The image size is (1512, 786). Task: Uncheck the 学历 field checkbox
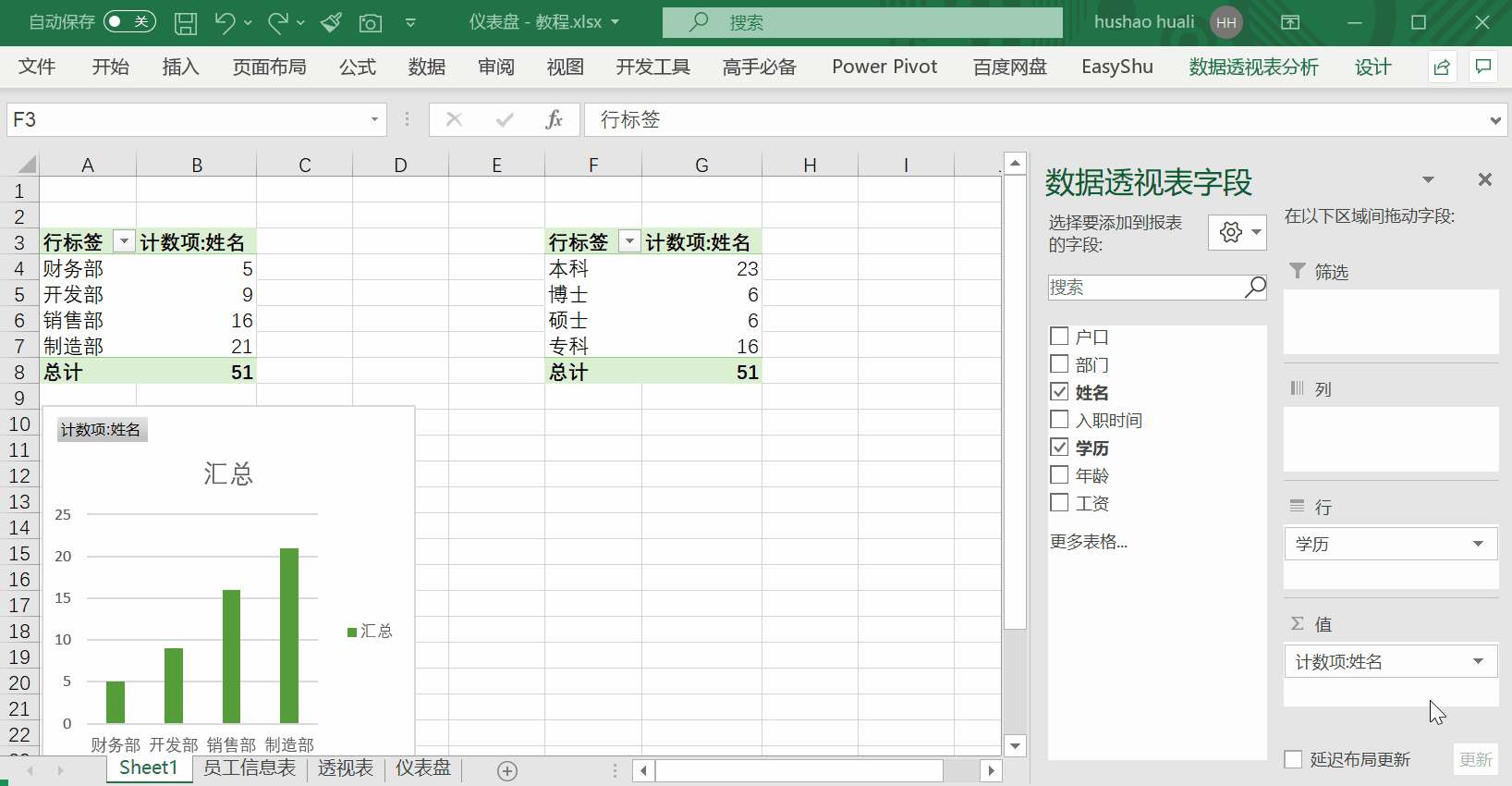1059,448
